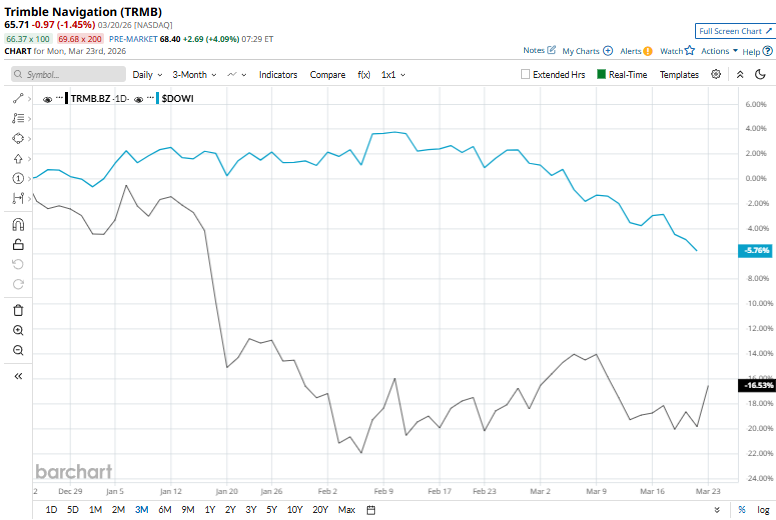Image resolution: width=776 pixels, height=520 pixels.
Task: Open chart settings gear
Action: tap(716, 74)
